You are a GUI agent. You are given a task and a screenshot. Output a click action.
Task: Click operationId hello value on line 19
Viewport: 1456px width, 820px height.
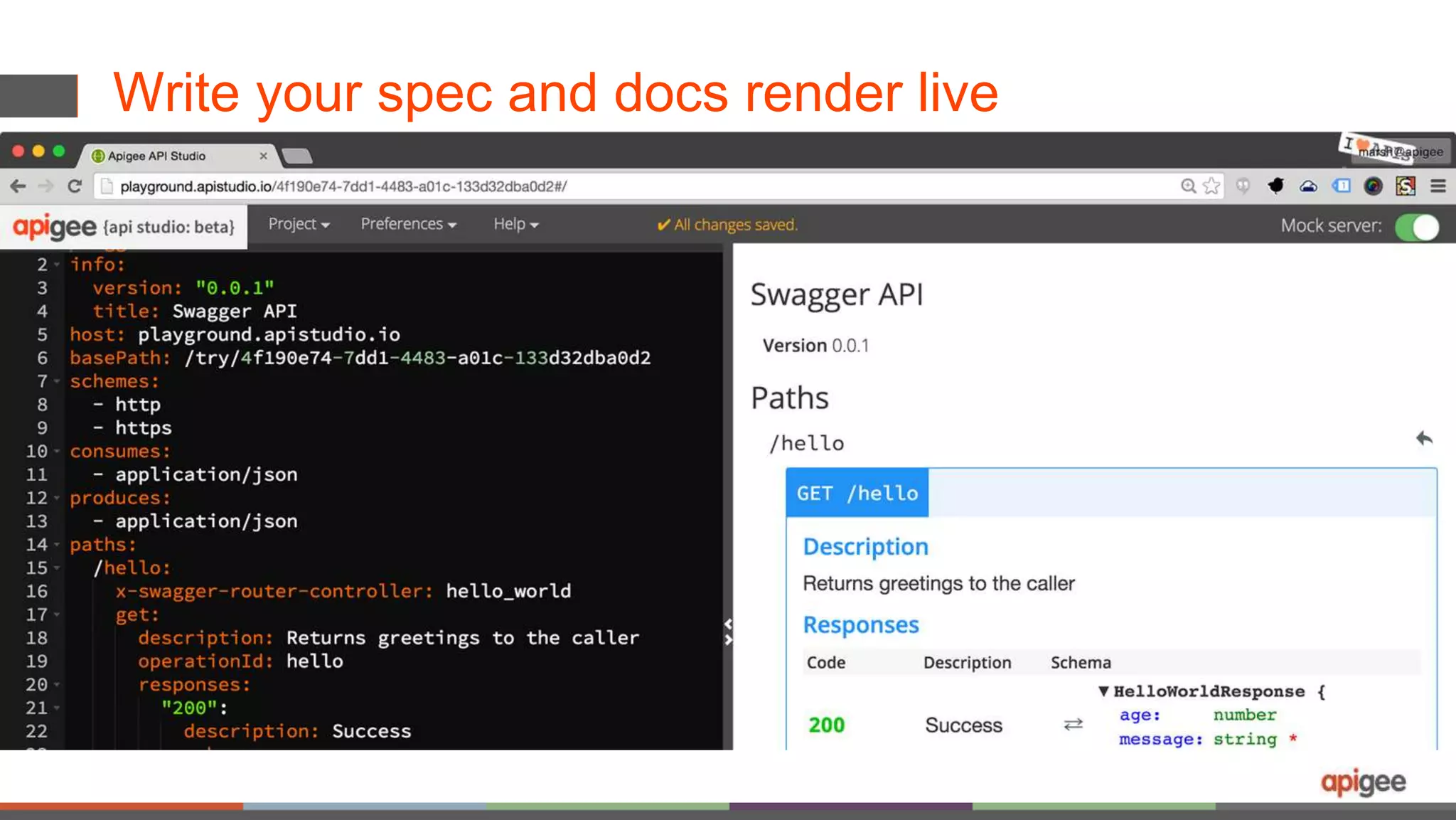click(315, 661)
